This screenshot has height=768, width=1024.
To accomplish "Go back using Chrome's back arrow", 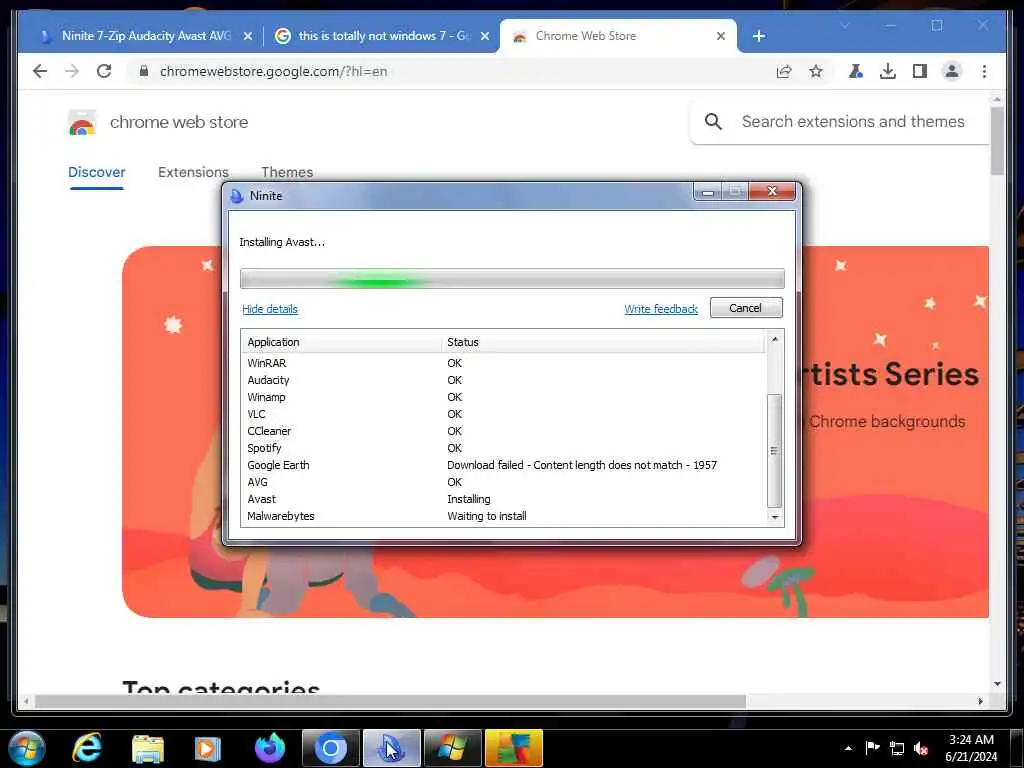I will [x=40, y=71].
